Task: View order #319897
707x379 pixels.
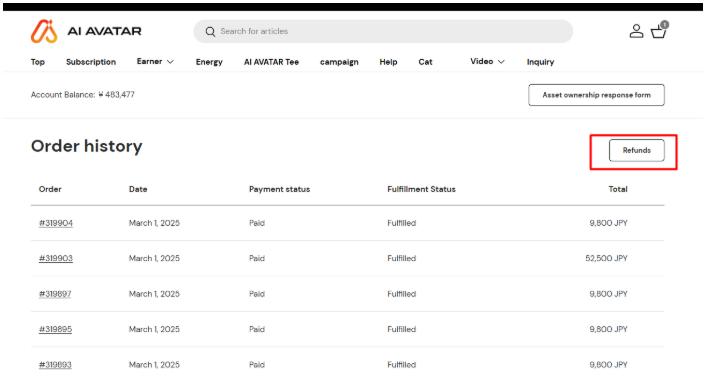Action: click(x=55, y=294)
